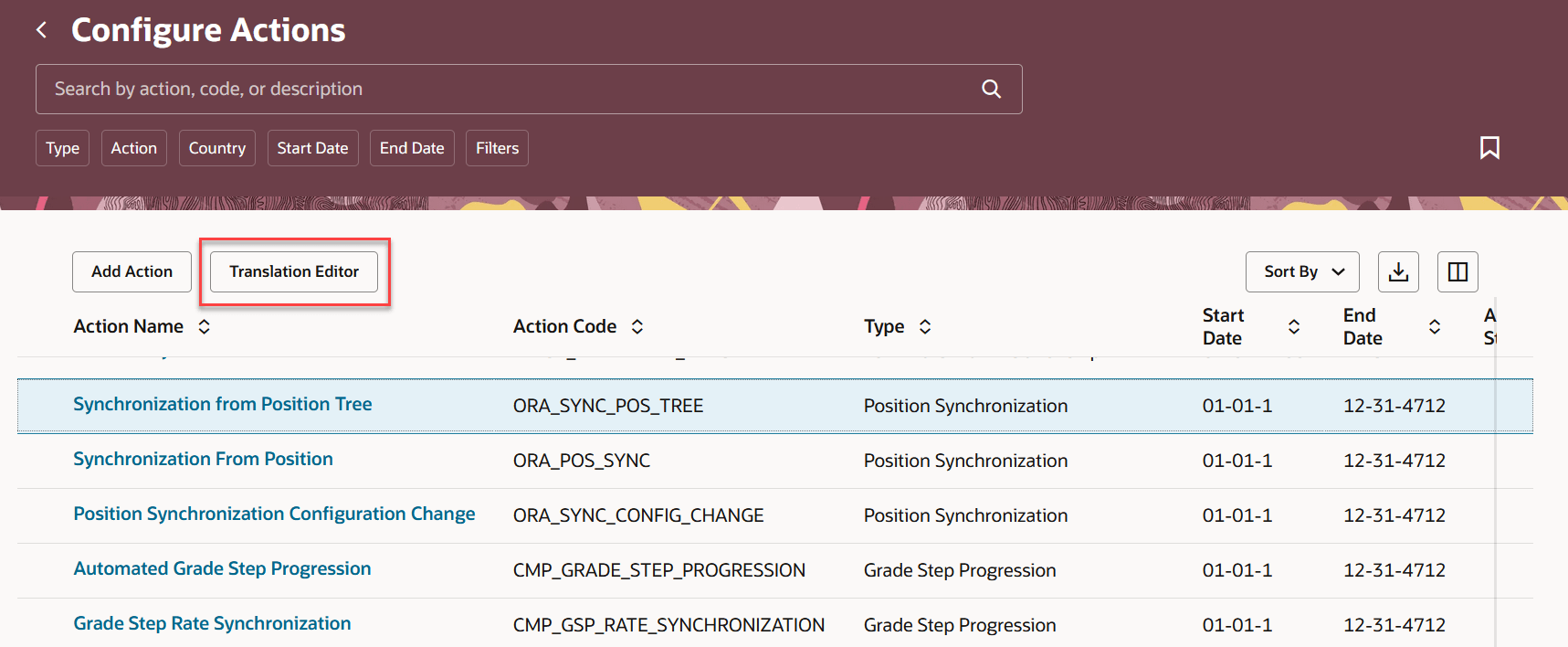Image resolution: width=1568 pixels, height=647 pixels.
Task: Click the bookmark saved-search icon
Action: (1489, 148)
